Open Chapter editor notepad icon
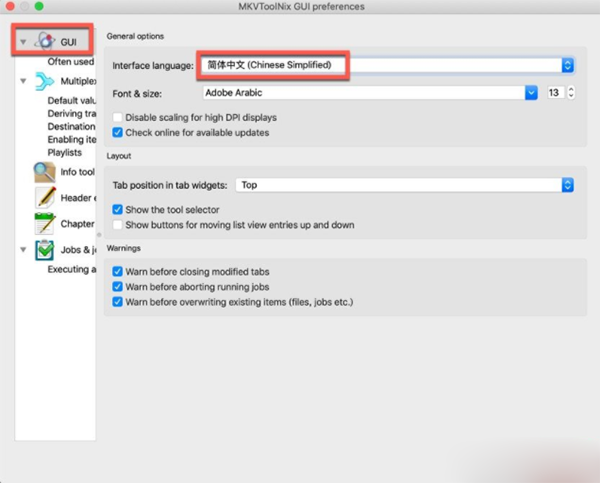The height and width of the screenshot is (483, 600). [45, 224]
